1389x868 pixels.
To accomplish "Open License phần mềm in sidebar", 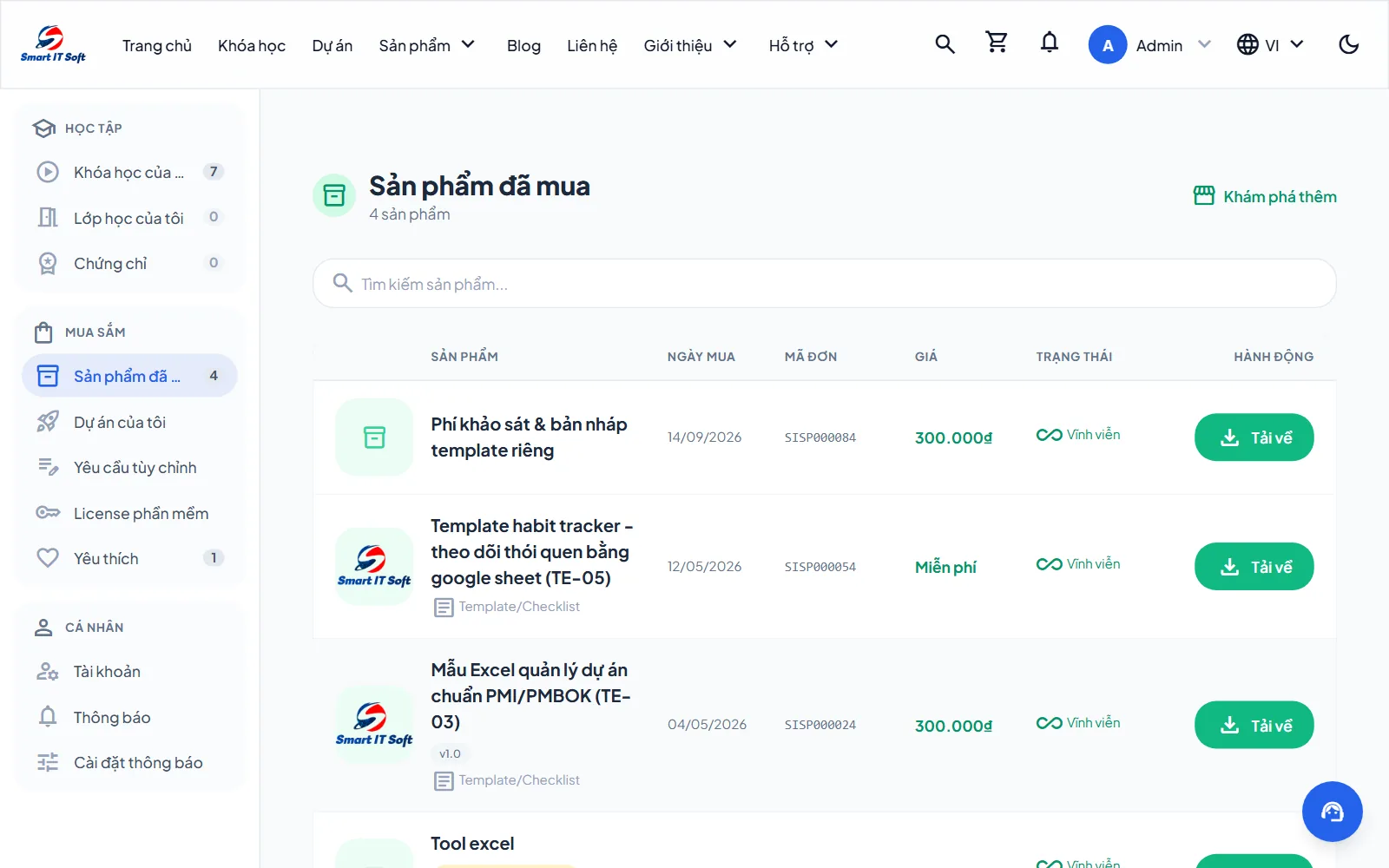I will point(129,513).
